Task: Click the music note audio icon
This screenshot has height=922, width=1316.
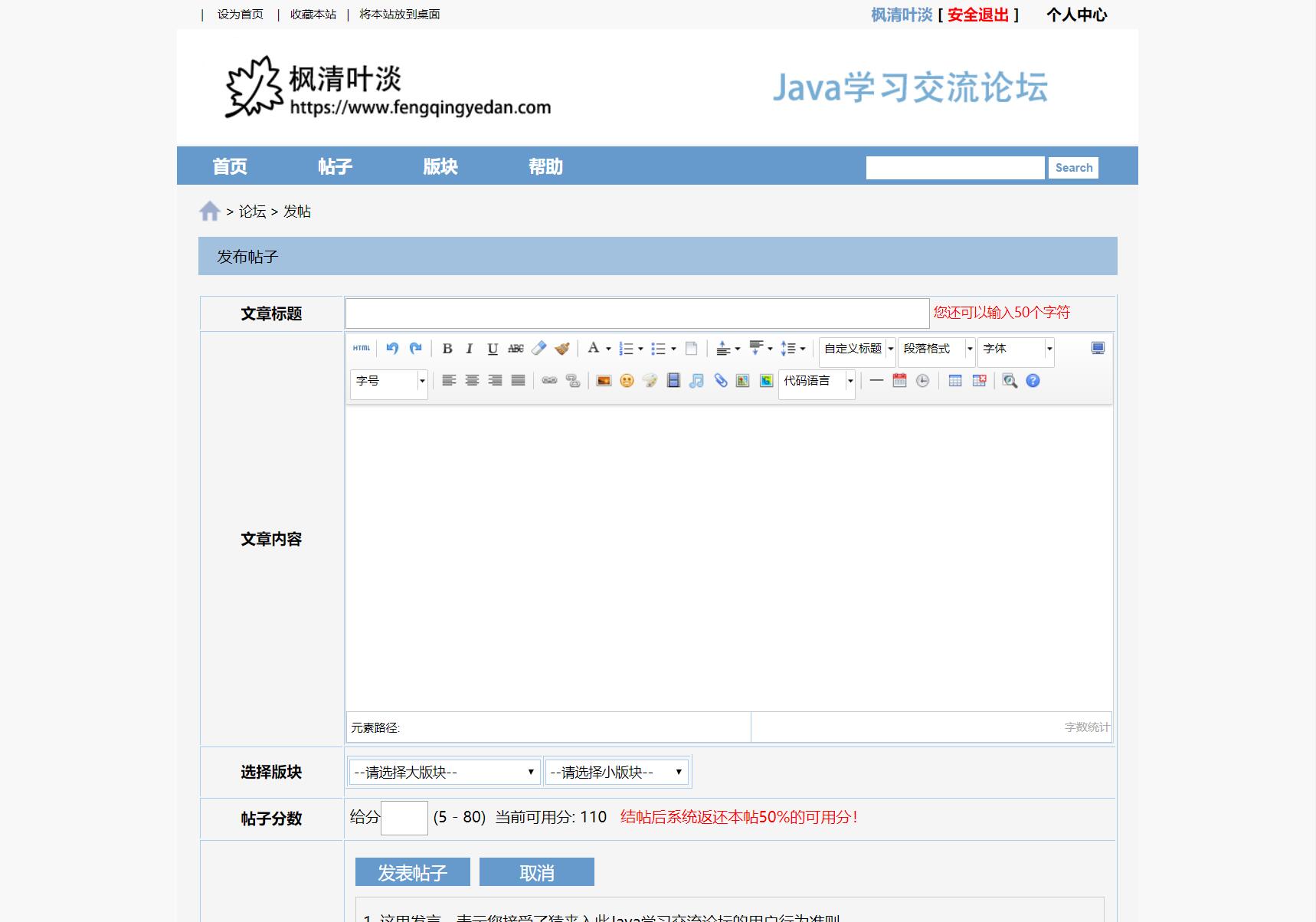Action: click(696, 381)
